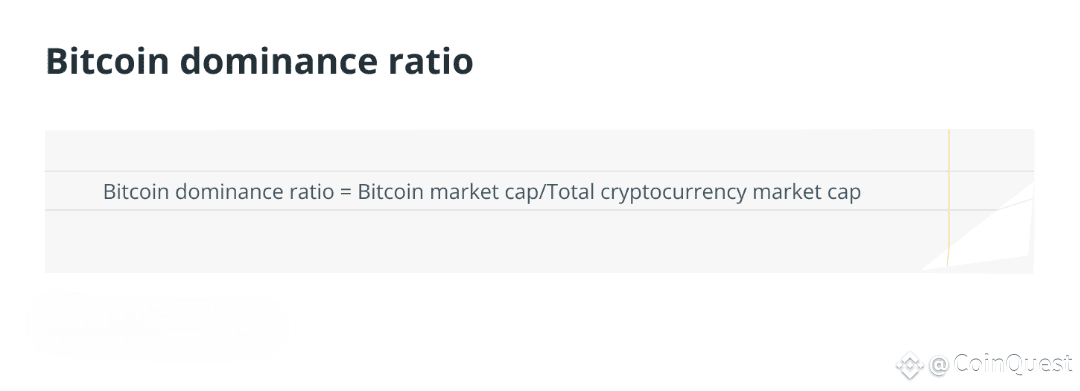Click the equals sign in the formula
The height and width of the screenshot is (391, 1080).
[x=346, y=192]
